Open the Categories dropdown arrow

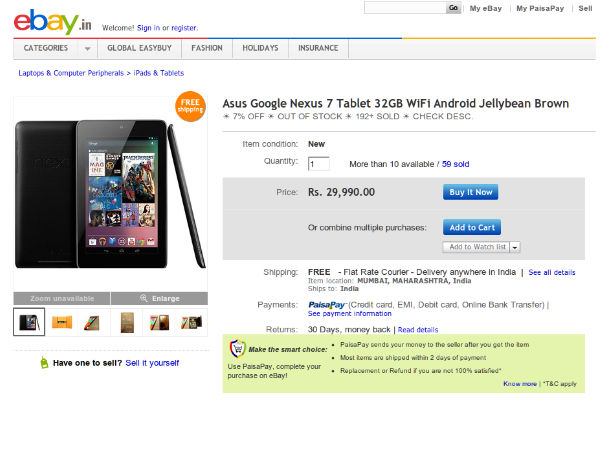(87, 48)
